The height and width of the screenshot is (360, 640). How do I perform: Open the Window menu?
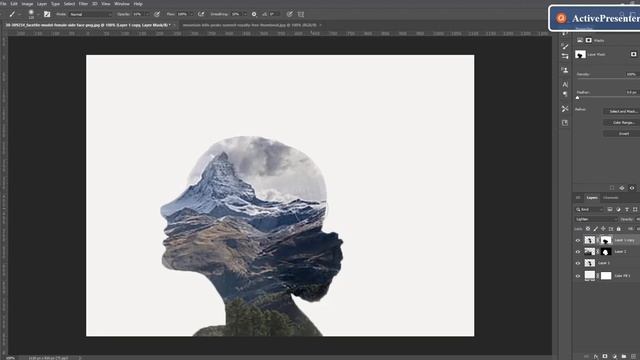[122, 4]
